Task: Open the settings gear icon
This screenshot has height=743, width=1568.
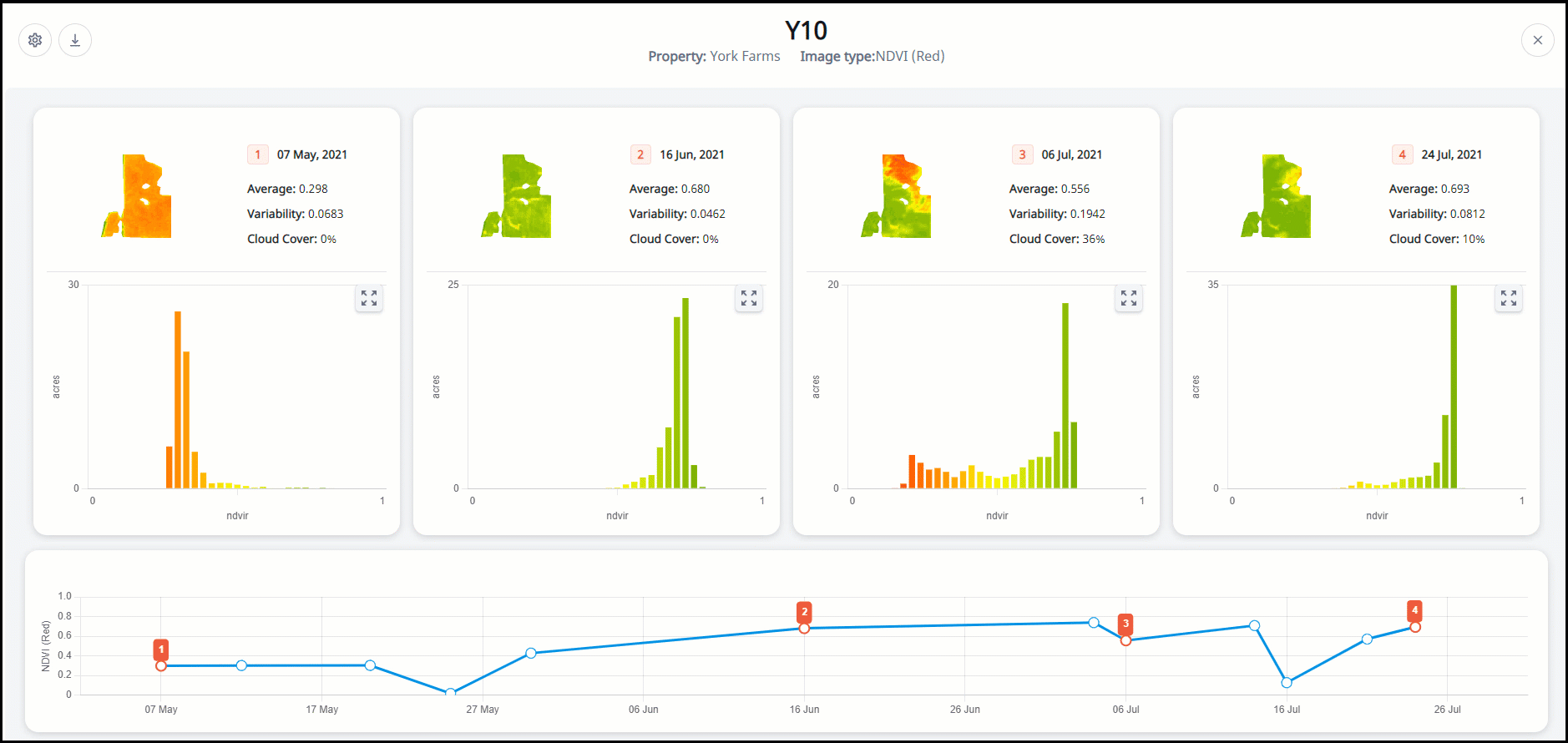Action: coord(35,40)
